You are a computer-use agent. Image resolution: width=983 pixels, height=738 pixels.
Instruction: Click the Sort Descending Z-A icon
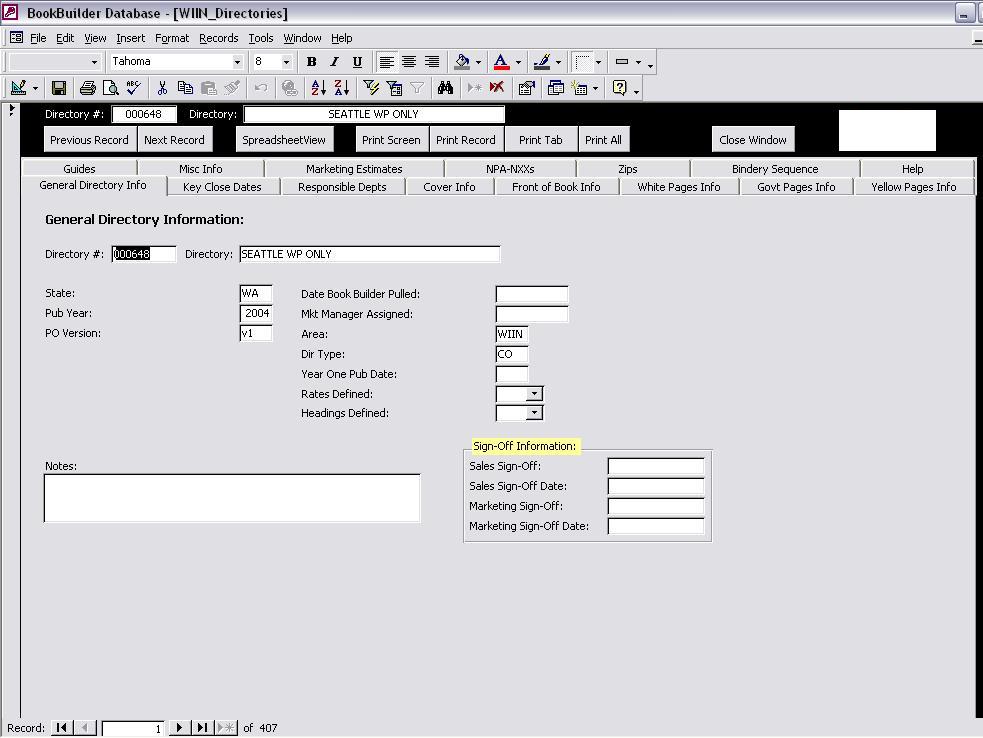[x=340, y=88]
